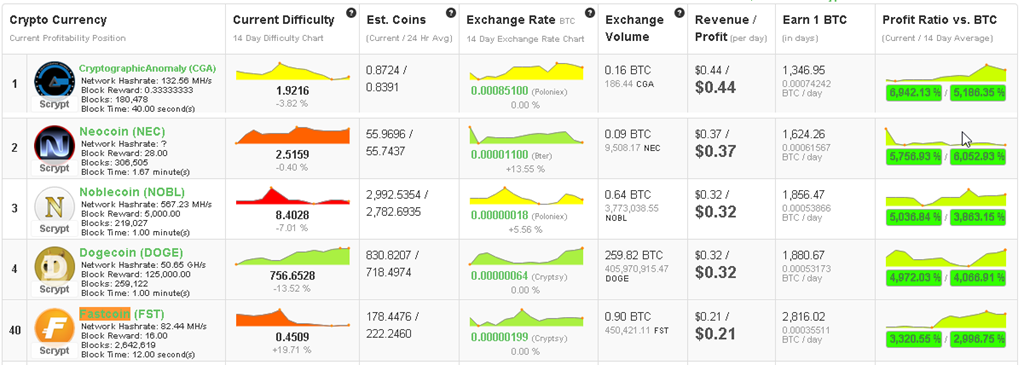This screenshot has width=1024, height=365.
Task: Click the 6,942.13 % profit ratio badge
Action: click(x=914, y=93)
